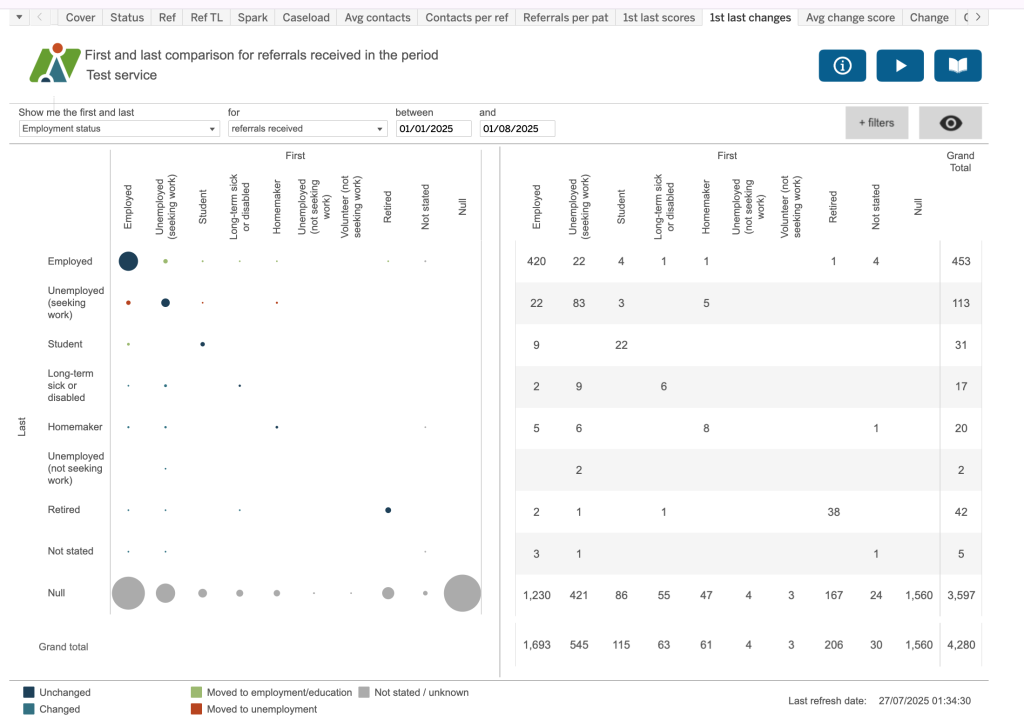Click the end date field 01/08/2025
The image size is (1024, 721).
tap(516, 129)
